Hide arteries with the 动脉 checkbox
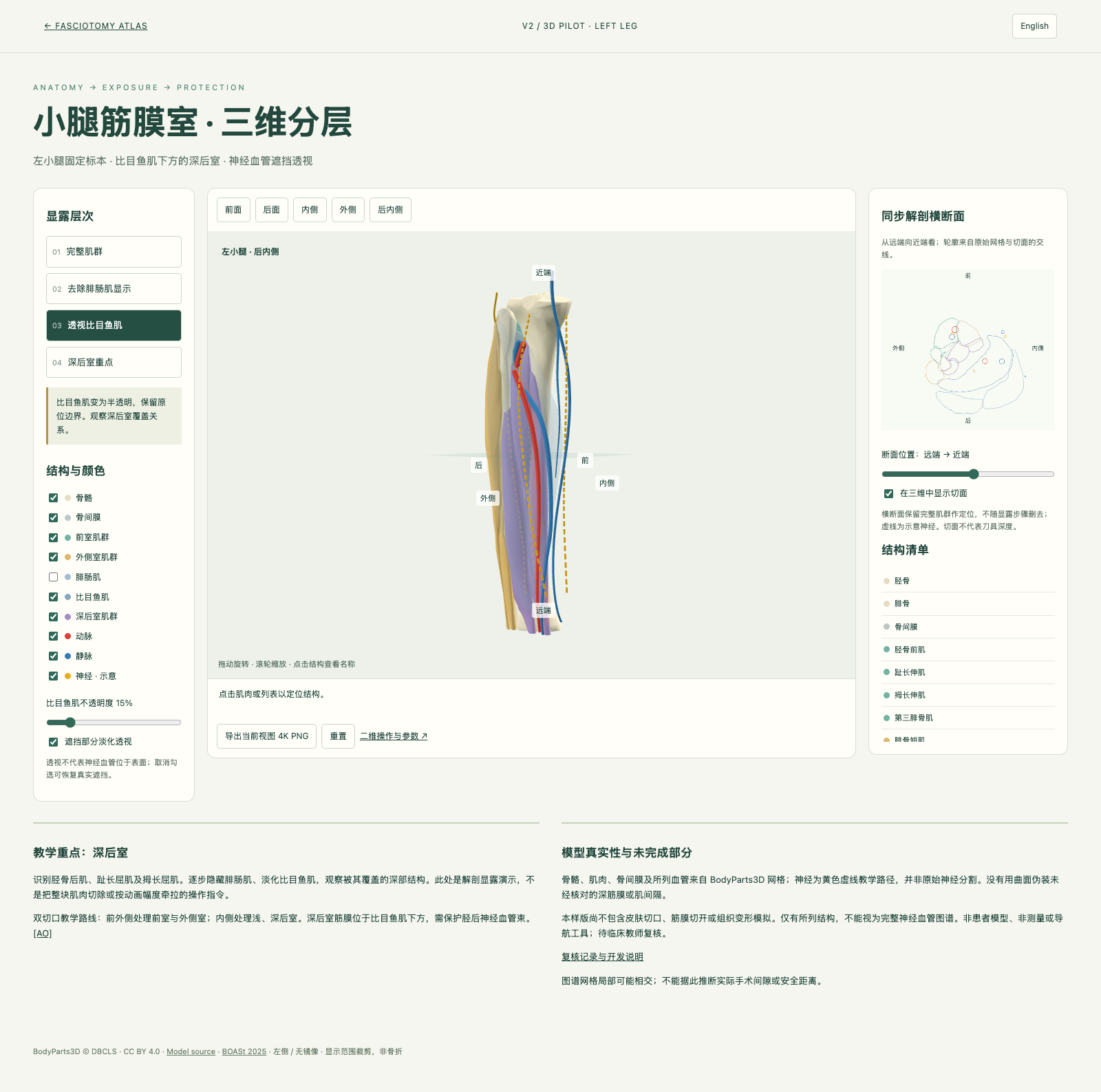 (53, 636)
